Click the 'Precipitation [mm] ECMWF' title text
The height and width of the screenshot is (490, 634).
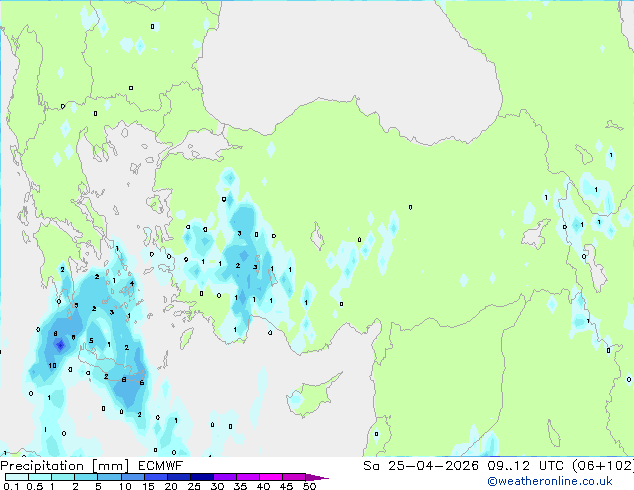point(92,466)
